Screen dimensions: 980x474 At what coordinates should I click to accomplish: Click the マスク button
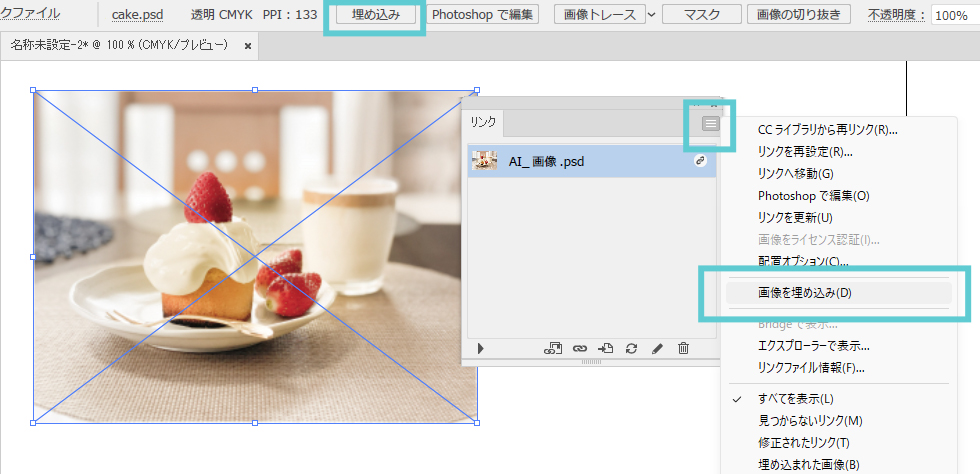tap(703, 15)
